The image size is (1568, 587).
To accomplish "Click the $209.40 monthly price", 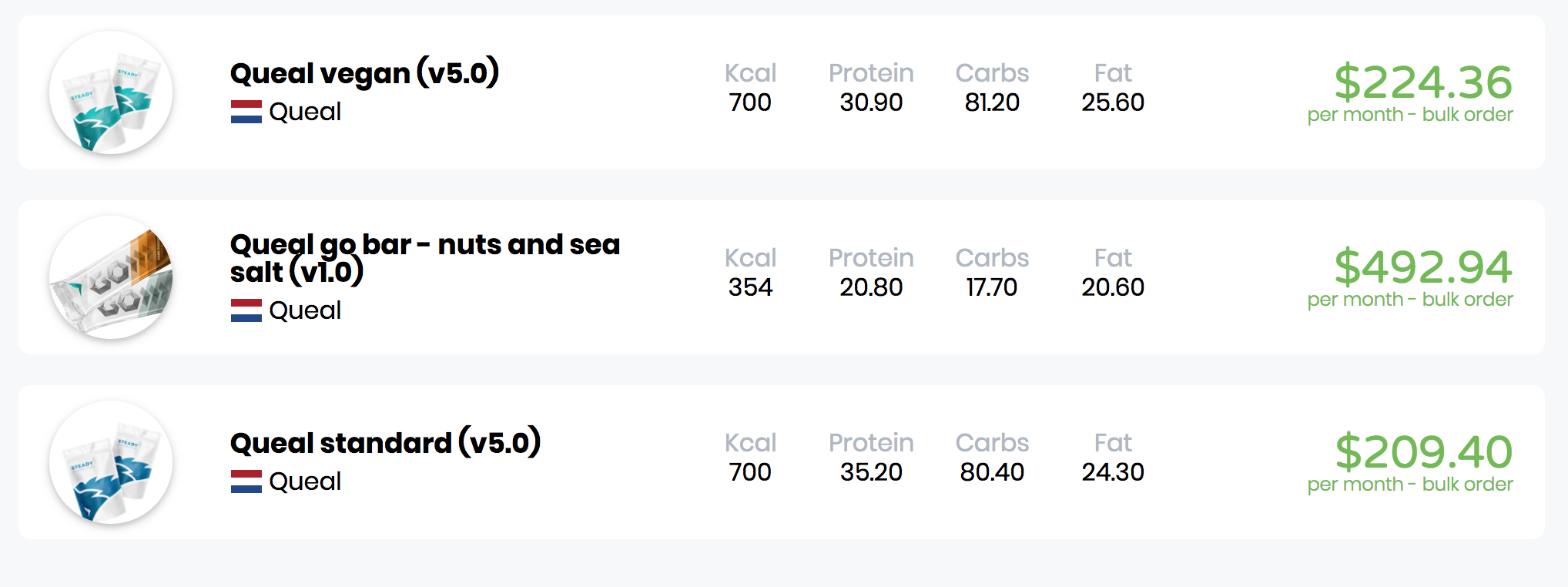I will click(1423, 451).
